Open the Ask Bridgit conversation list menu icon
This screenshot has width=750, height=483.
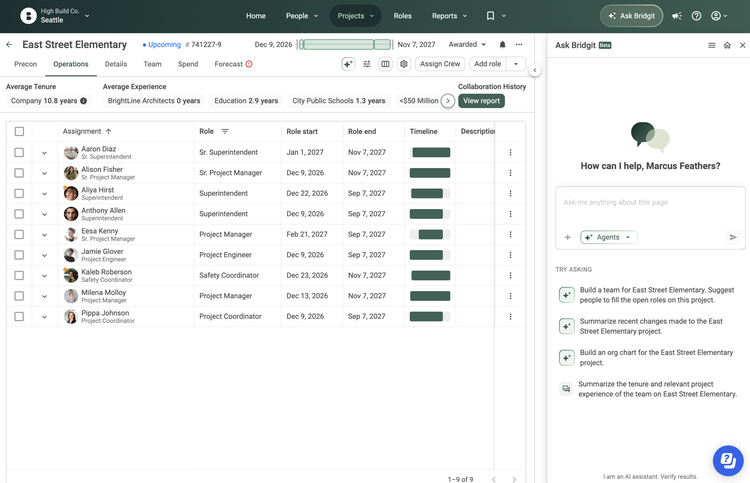pyautogui.click(x=712, y=45)
